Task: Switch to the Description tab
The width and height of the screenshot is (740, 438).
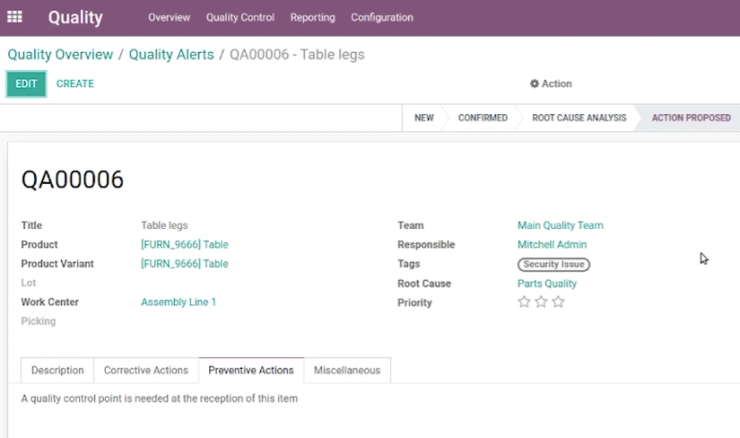Action: click(58, 370)
